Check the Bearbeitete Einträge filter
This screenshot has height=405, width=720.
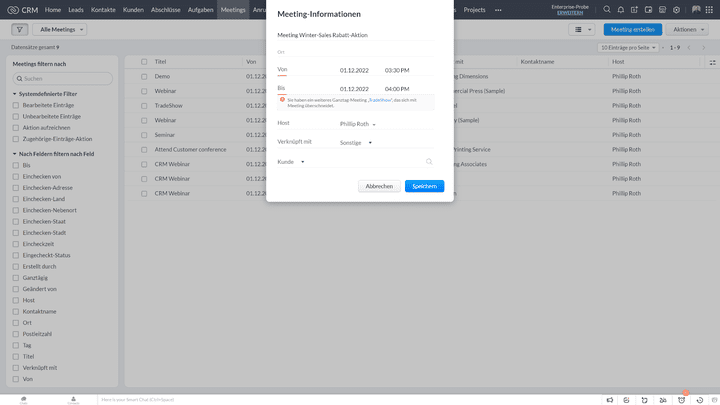click(x=15, y=105)
